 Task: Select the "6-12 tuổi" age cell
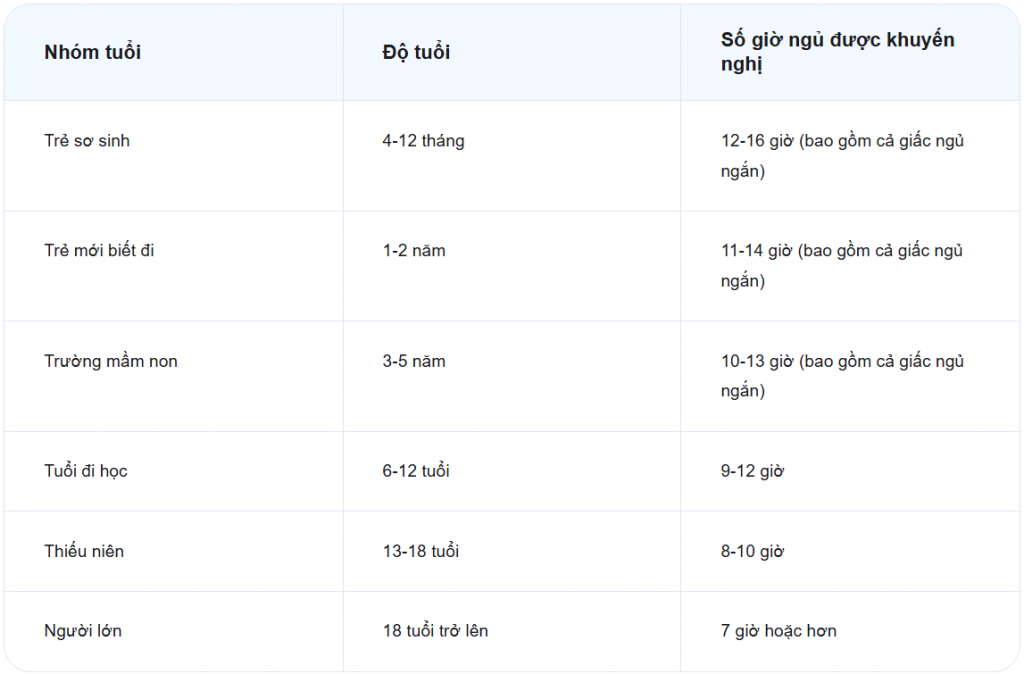[416, 471]
